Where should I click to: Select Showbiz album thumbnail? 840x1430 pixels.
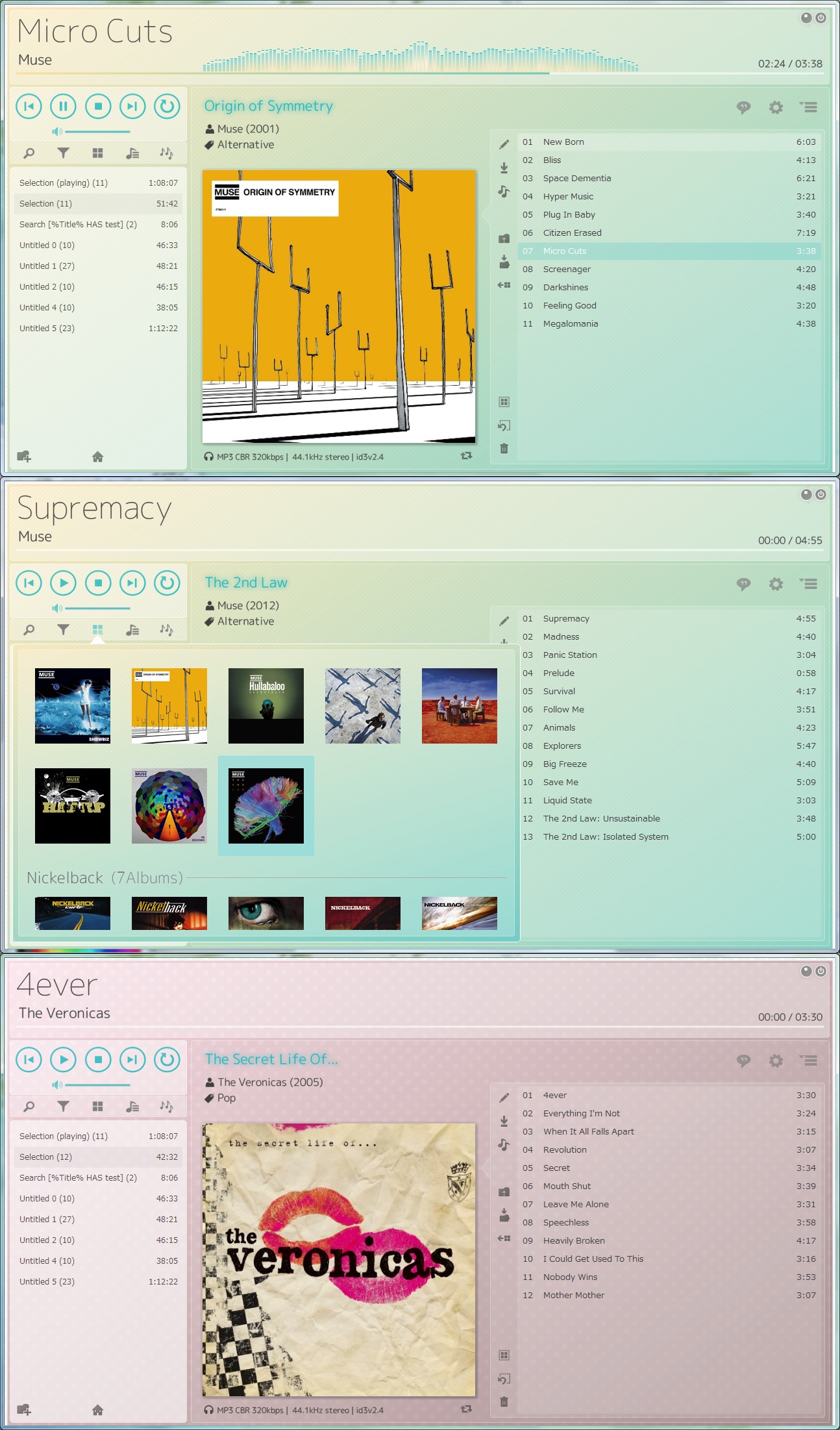pyautogui.click(x=73, y=706)
